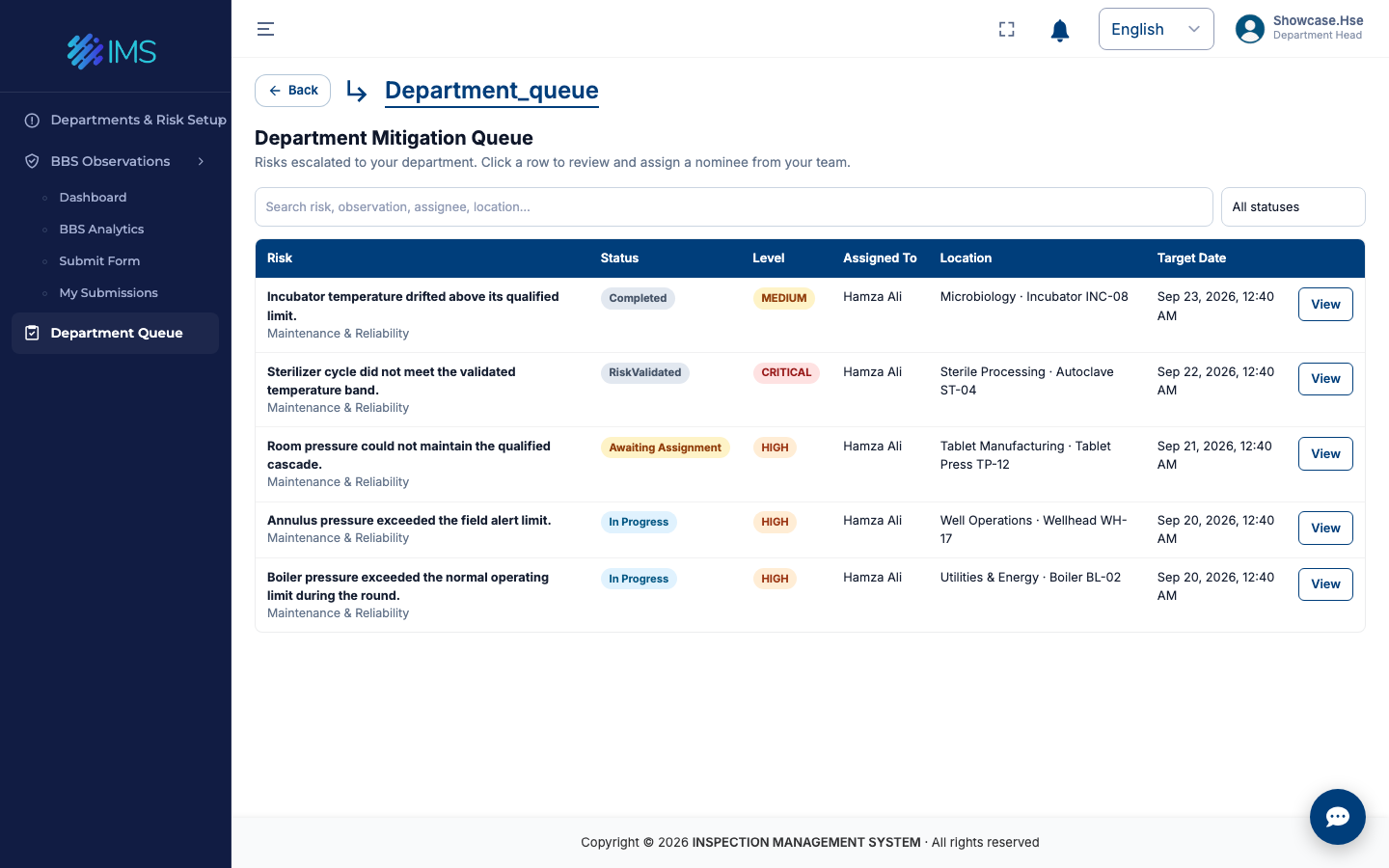The height and width of the screenshot is (868, 1389).
Task: Open the All statuses filter
Action: 1294,206
